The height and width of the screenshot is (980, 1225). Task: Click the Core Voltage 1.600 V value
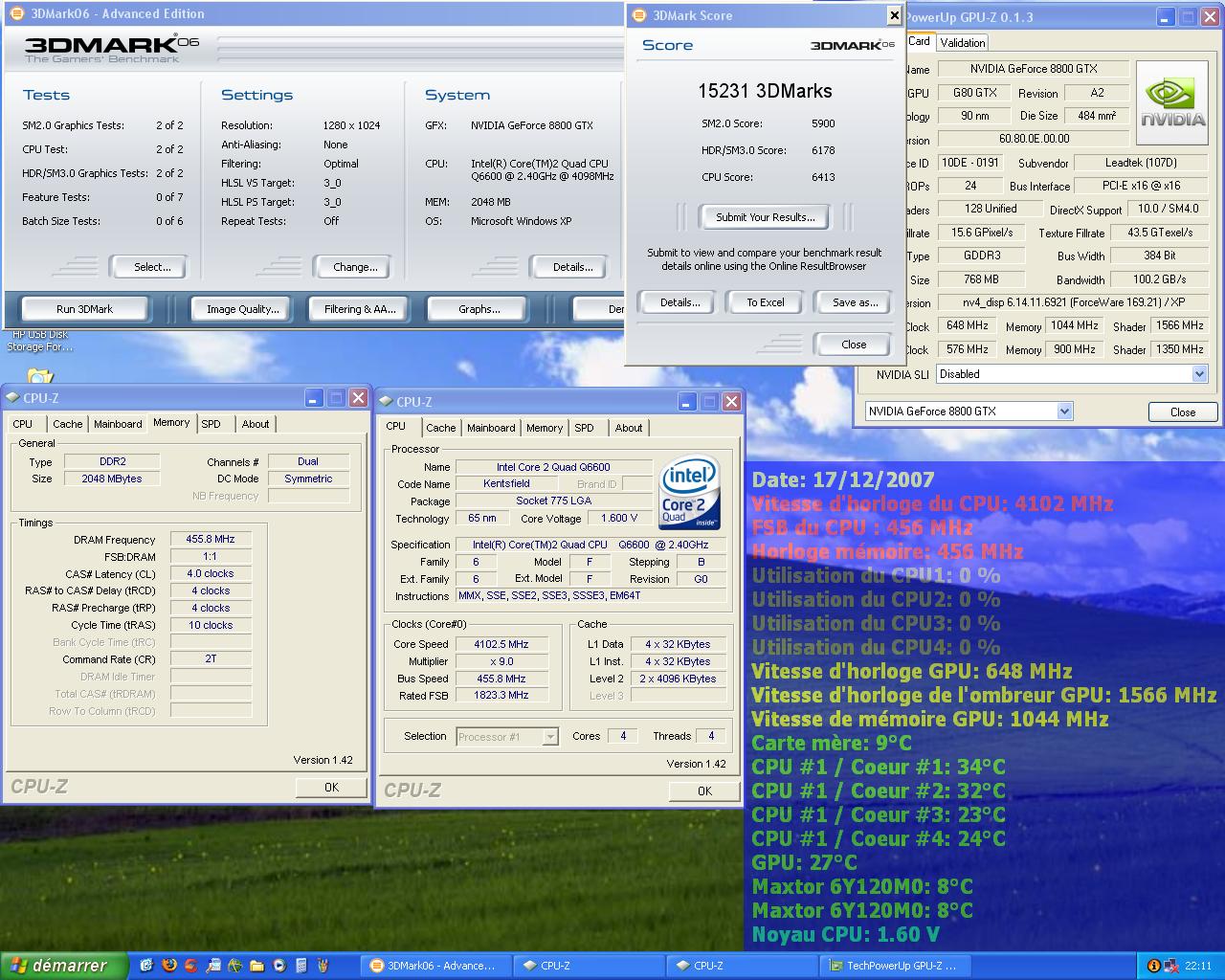619,518
